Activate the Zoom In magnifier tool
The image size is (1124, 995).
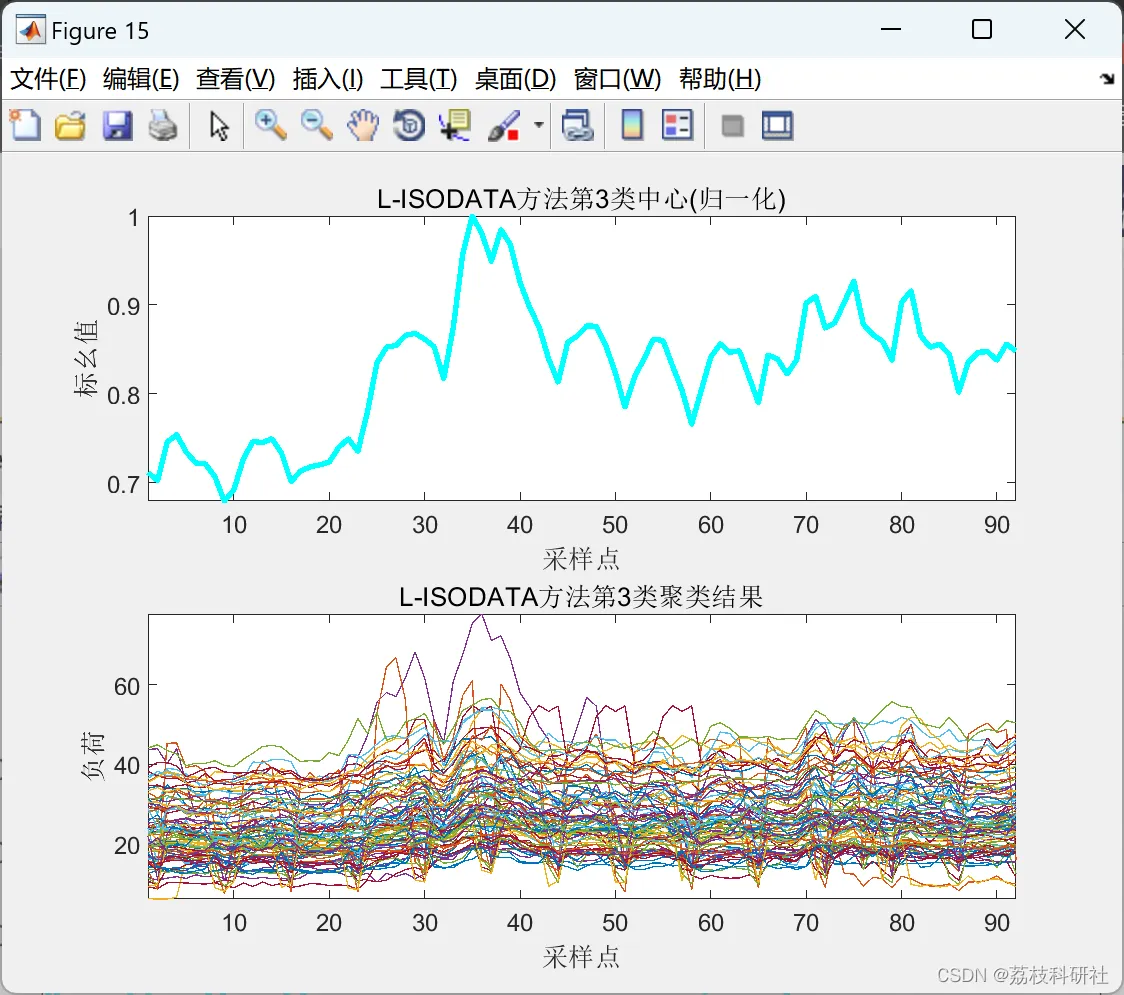pyautogui.click(x=270, y=125)
